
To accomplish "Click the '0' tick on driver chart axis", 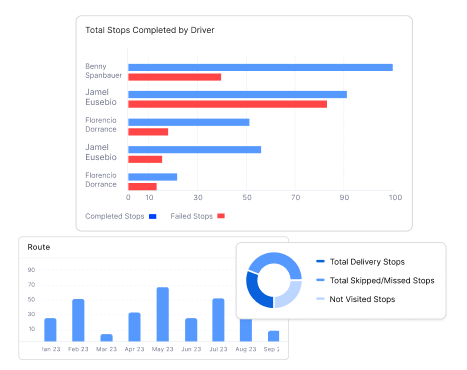I will coord(128,197).
